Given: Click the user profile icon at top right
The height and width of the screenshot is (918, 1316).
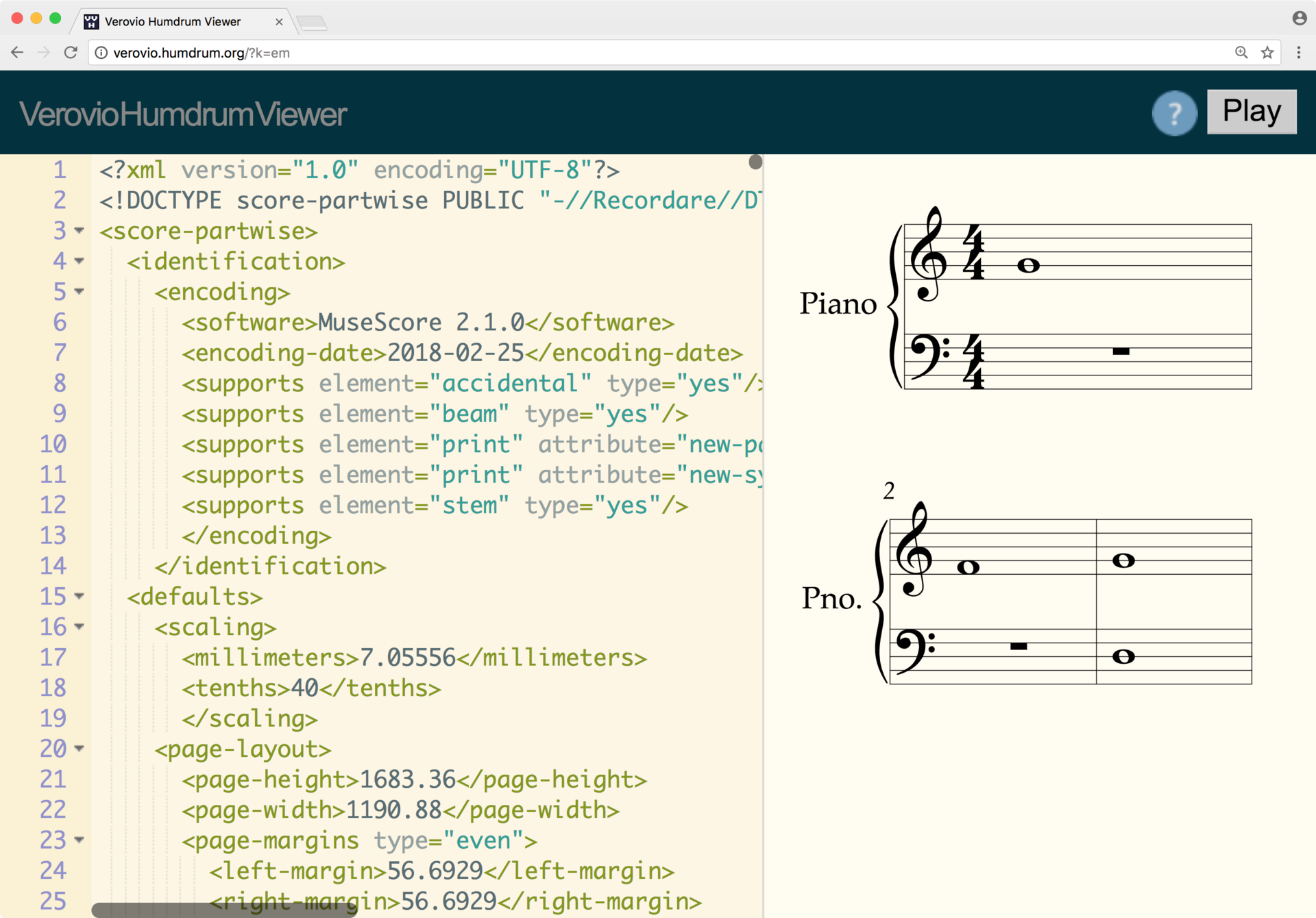Looking at the screenshot, I should tap(1299, 18).
